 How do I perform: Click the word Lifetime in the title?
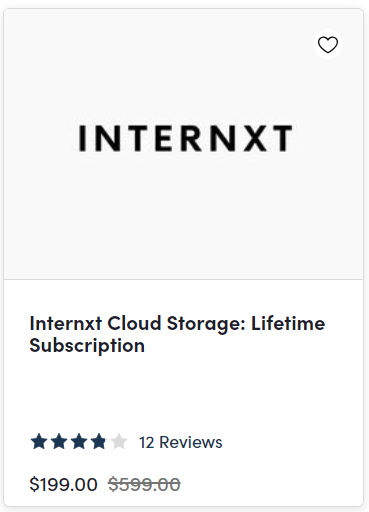(x=288, y=323)
